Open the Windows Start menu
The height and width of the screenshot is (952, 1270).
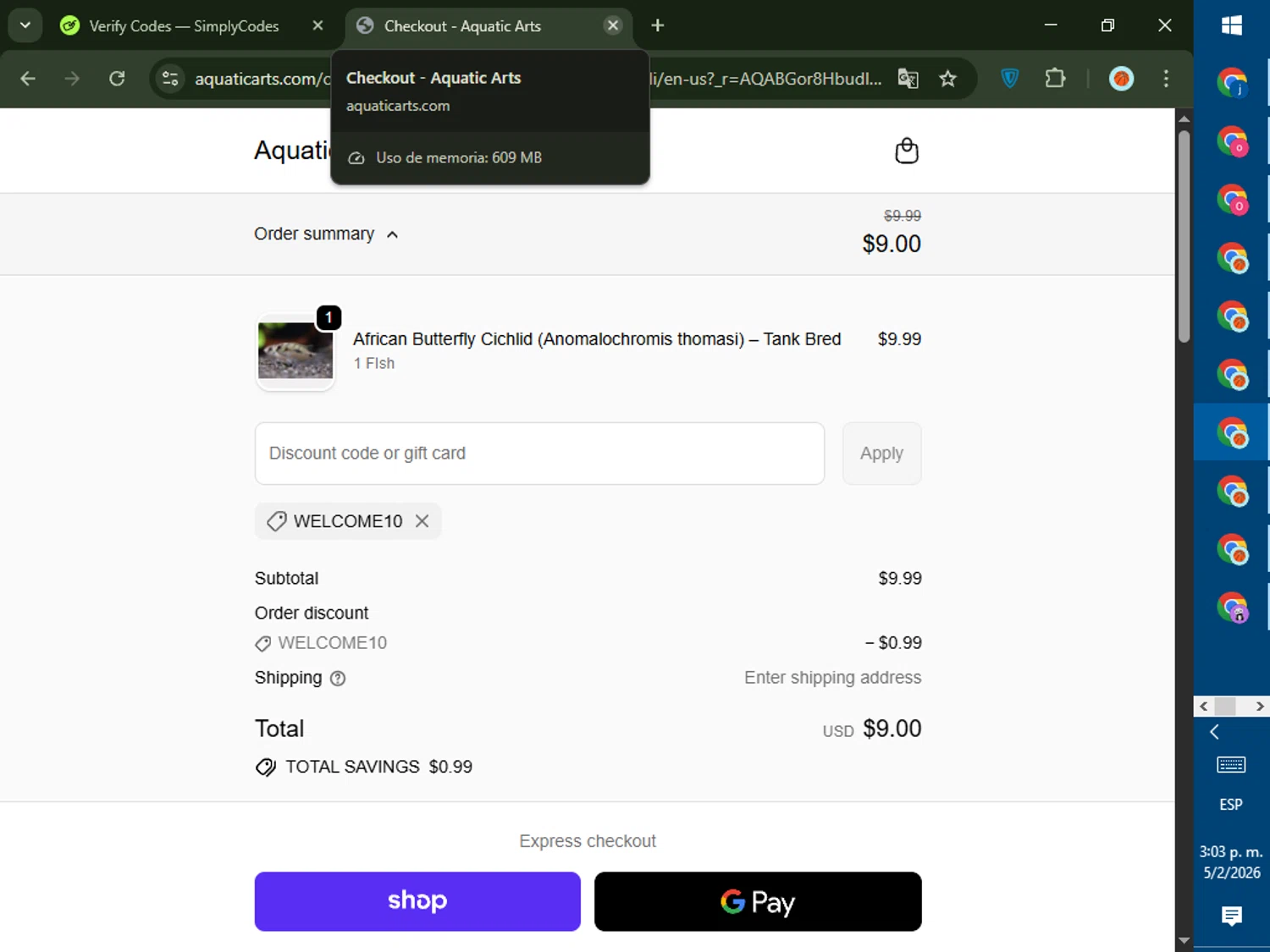point(1232,25)
